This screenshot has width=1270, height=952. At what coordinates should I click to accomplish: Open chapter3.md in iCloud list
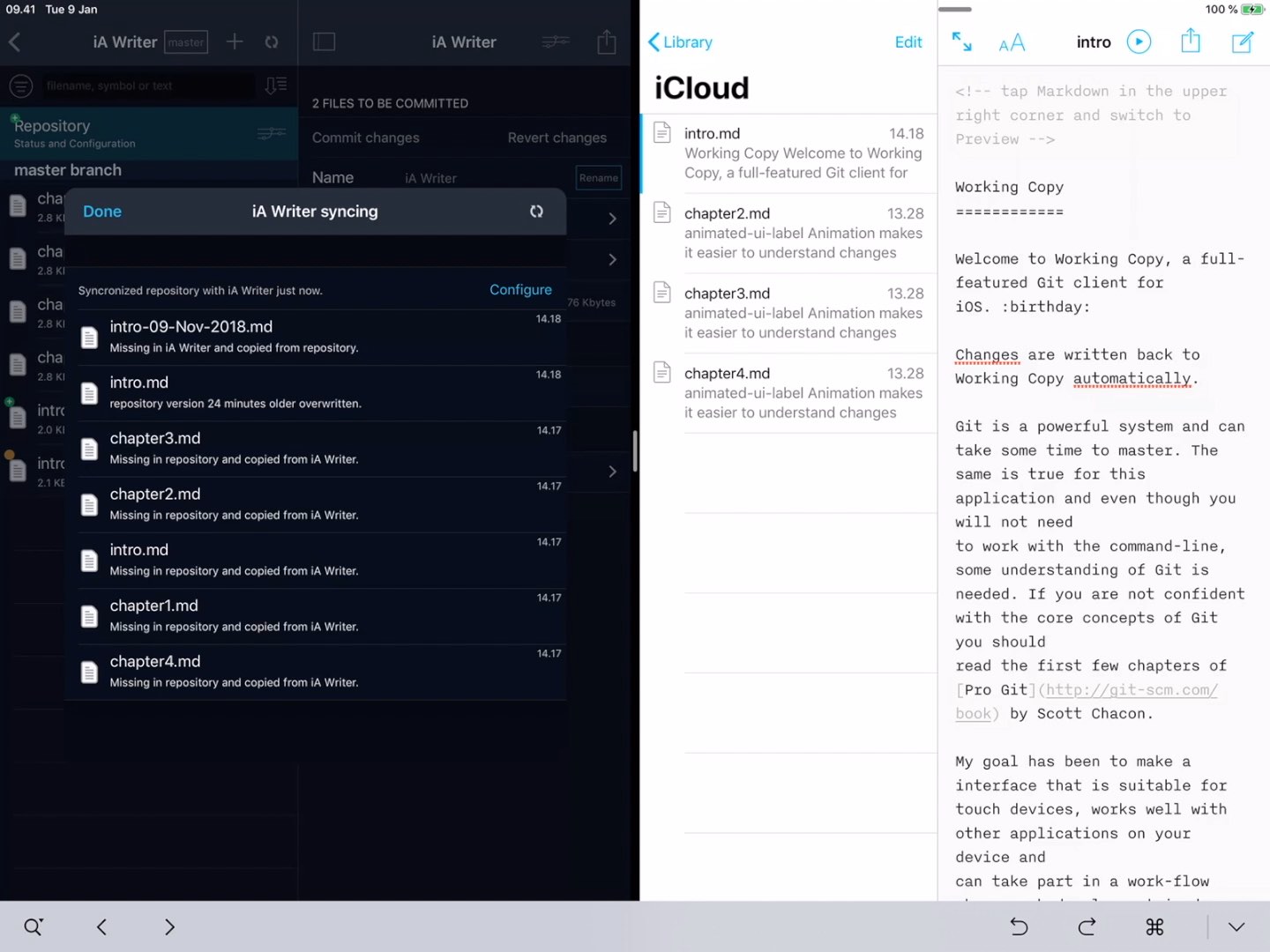[x=788, y=313]
